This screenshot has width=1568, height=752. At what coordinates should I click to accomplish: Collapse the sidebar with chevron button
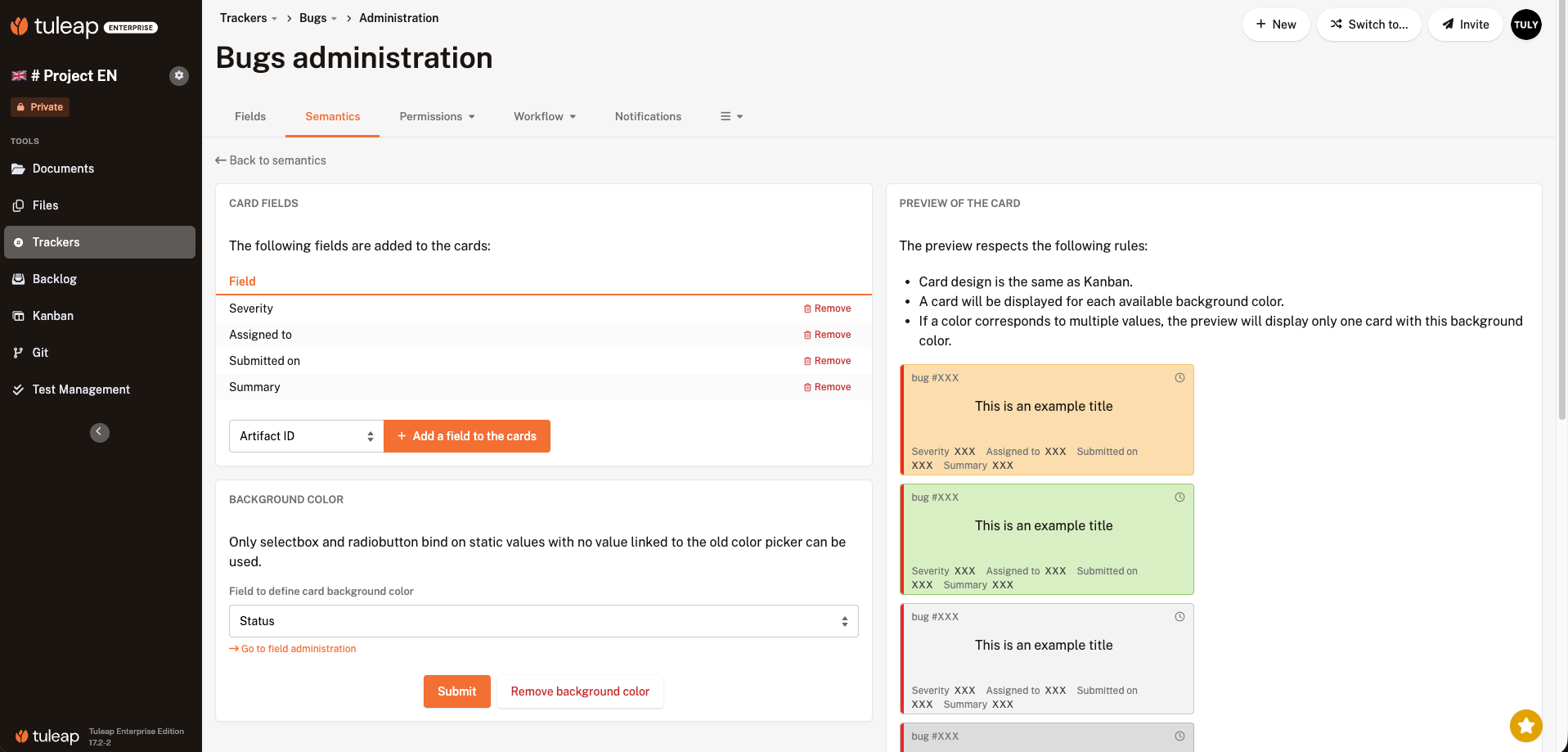point(100,432)
